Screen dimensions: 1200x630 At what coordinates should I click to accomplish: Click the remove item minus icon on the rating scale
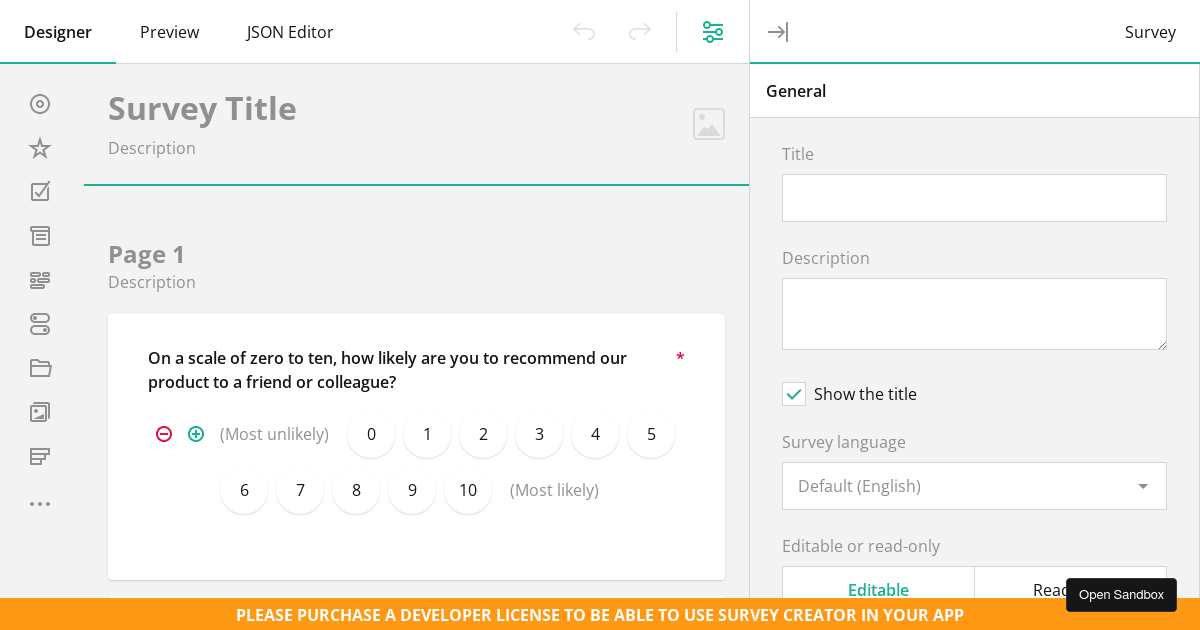(164, 434)
